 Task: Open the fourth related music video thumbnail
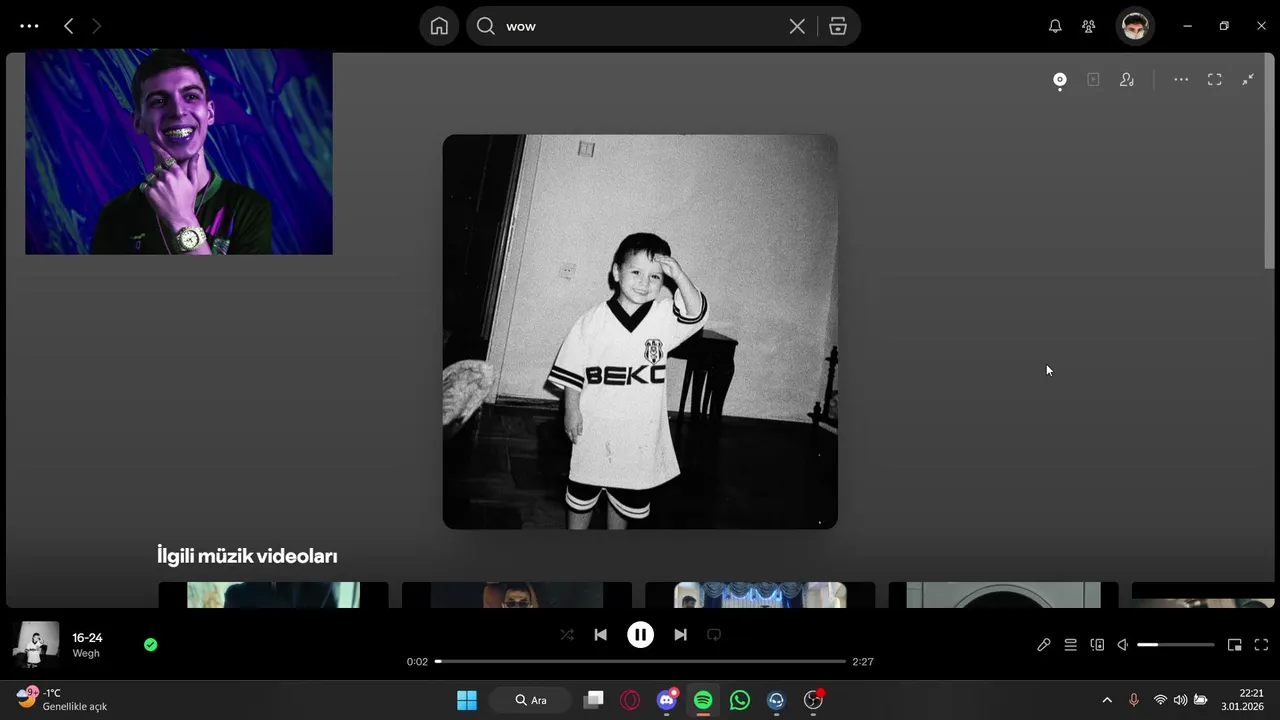click(x=1003, y=595)
